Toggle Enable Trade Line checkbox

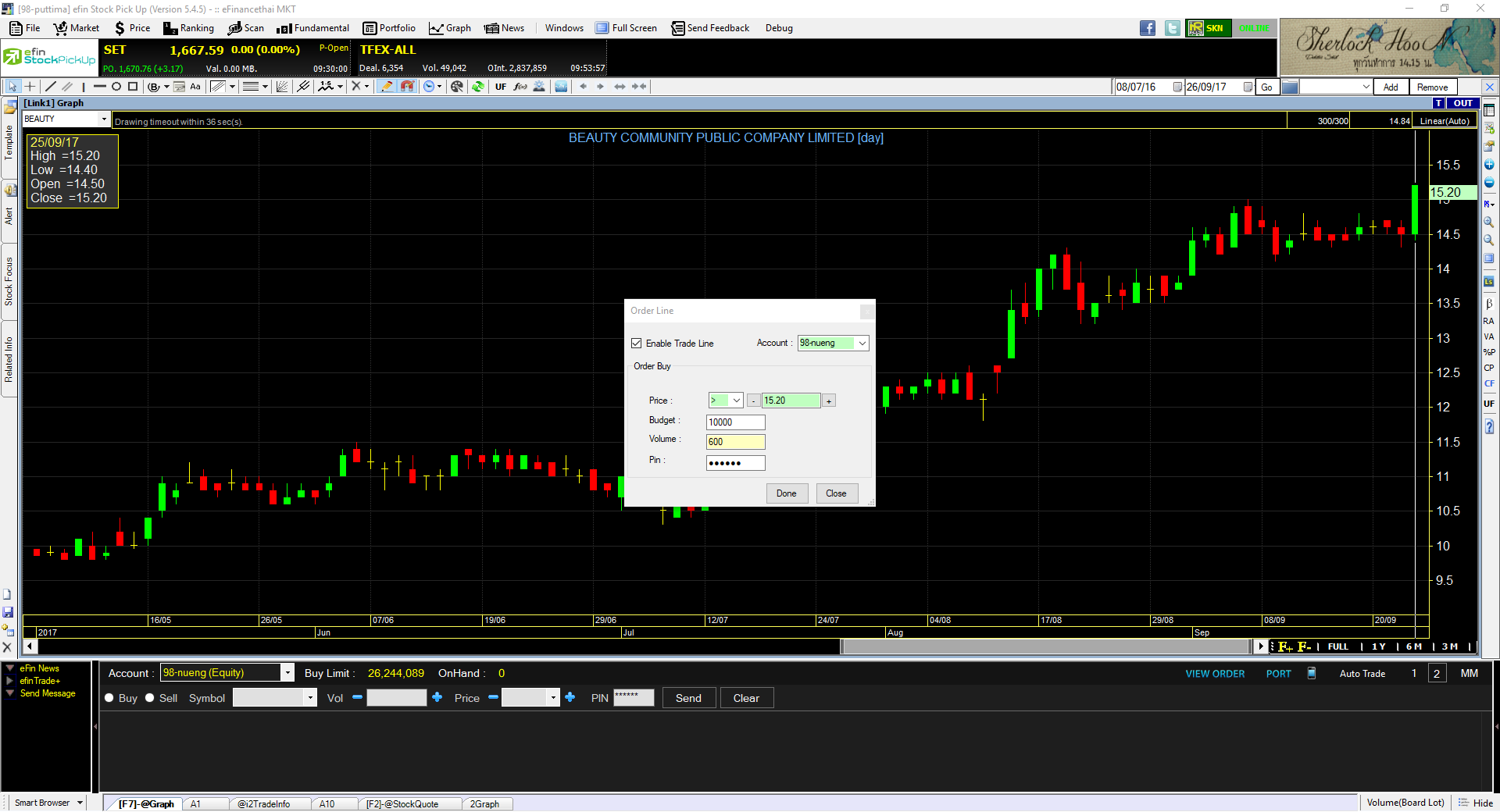point(637,344)
